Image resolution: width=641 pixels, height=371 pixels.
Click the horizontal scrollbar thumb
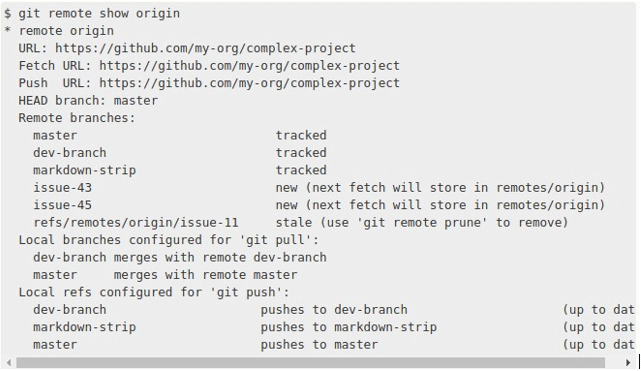pos(310,362)
